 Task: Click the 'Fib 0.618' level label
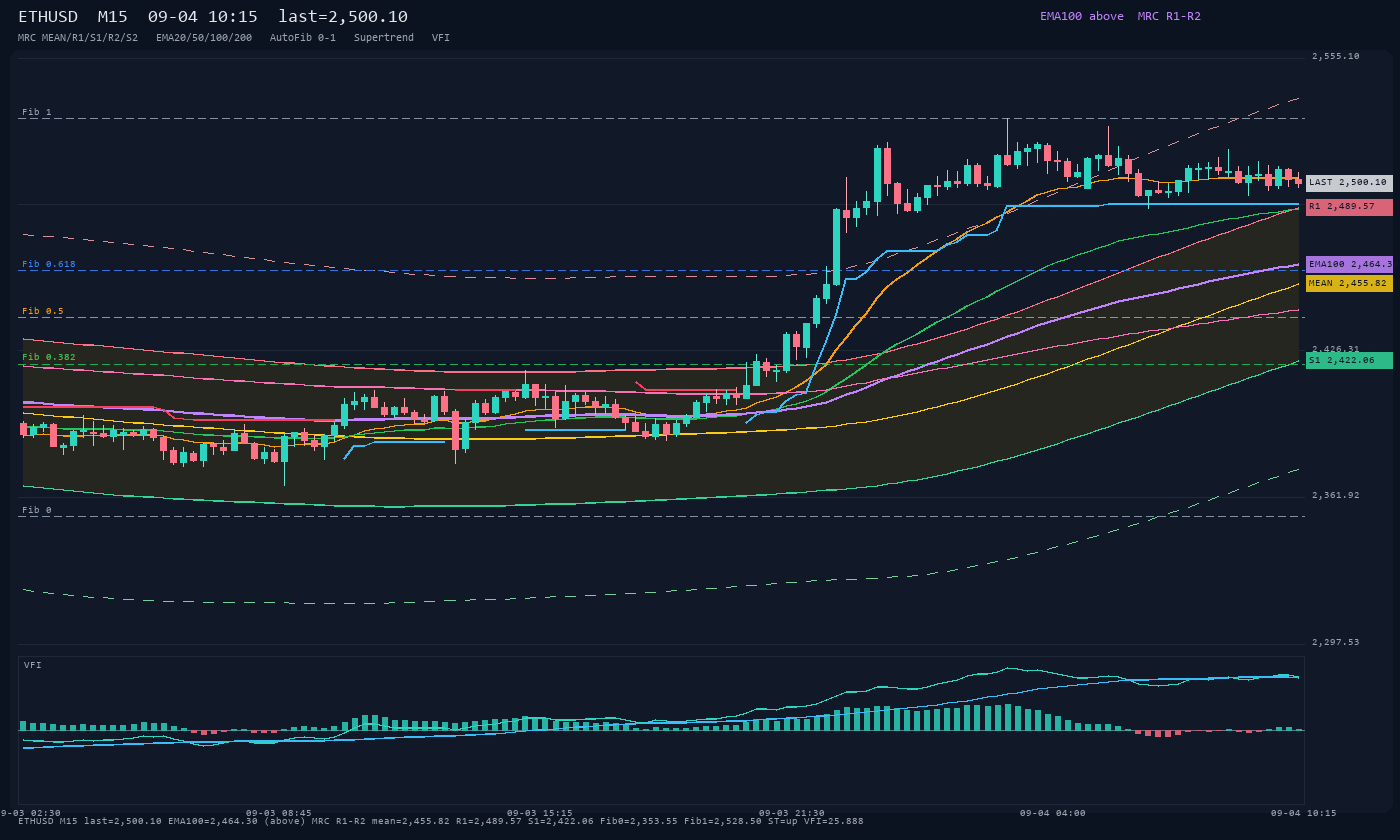49,264
